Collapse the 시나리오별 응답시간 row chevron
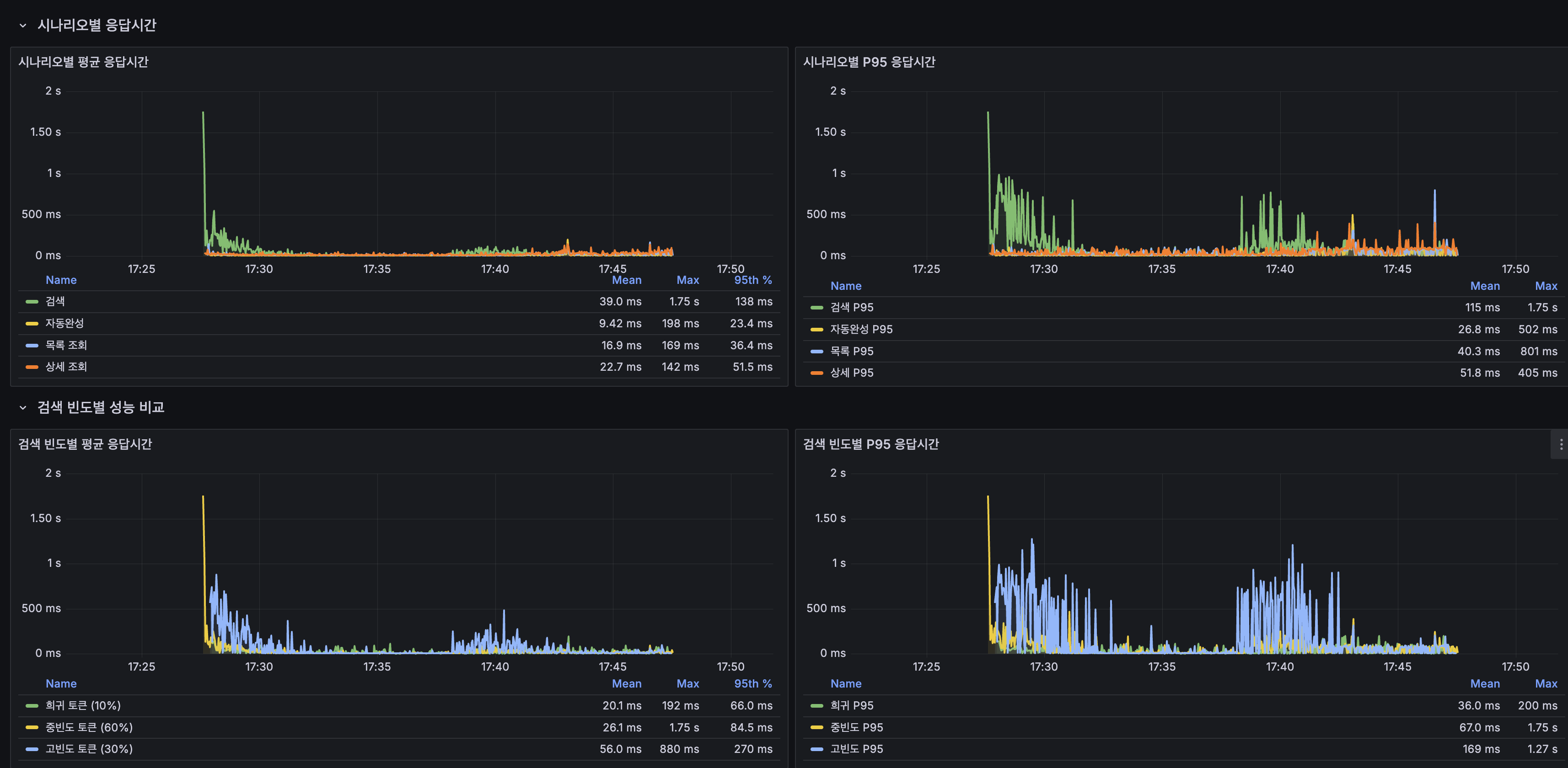Viewport: 1568px width, 768px height. (23, 26)
